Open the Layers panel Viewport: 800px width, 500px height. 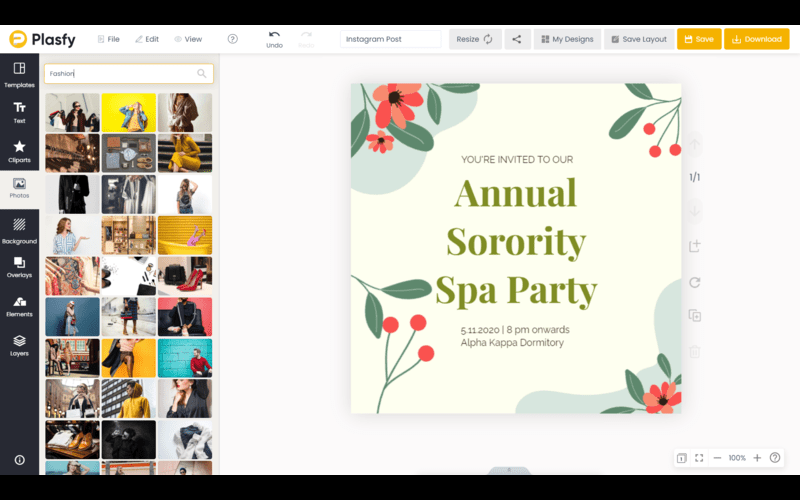[x=19, y=345]
